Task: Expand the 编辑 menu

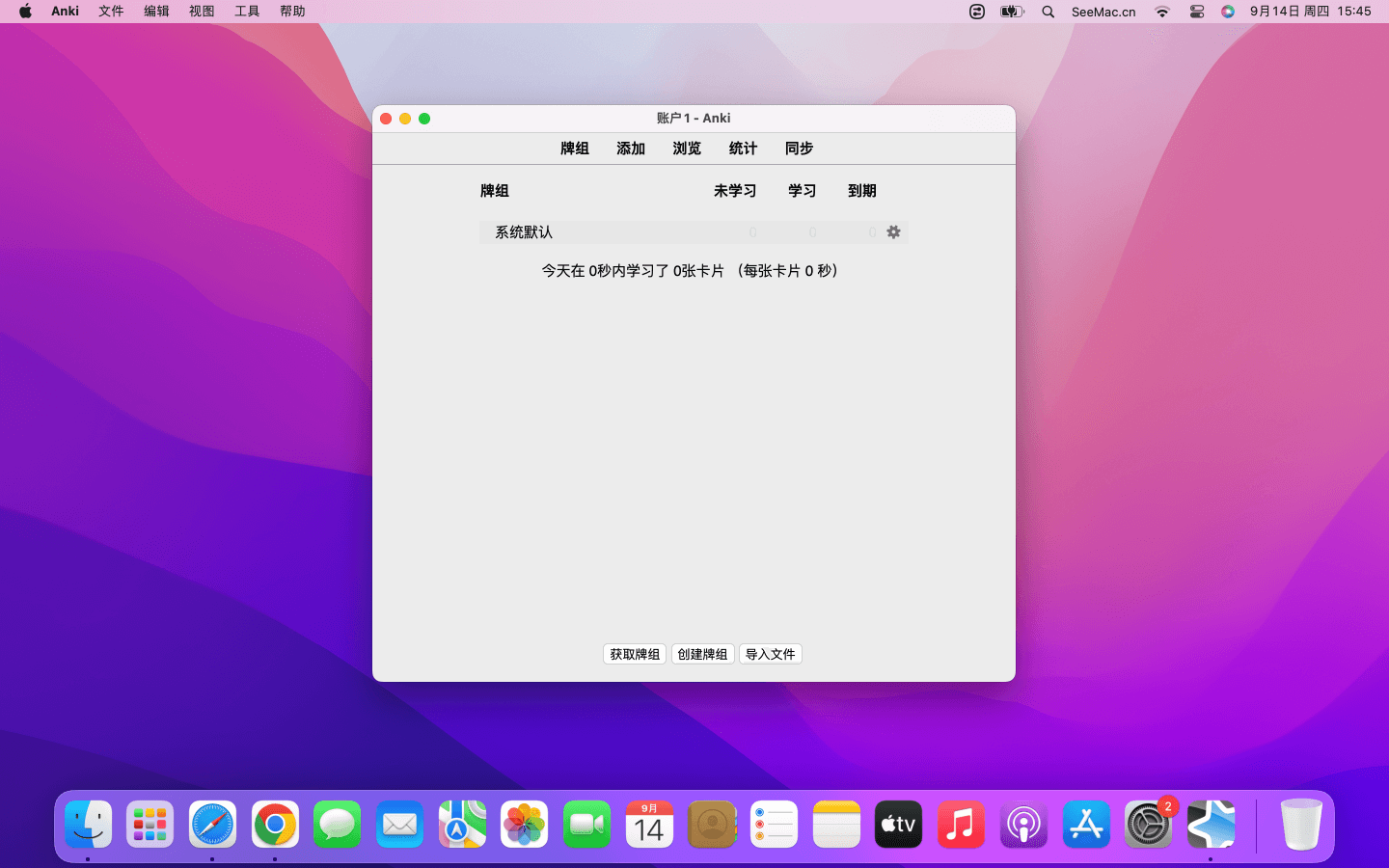Action: (156, 12)
